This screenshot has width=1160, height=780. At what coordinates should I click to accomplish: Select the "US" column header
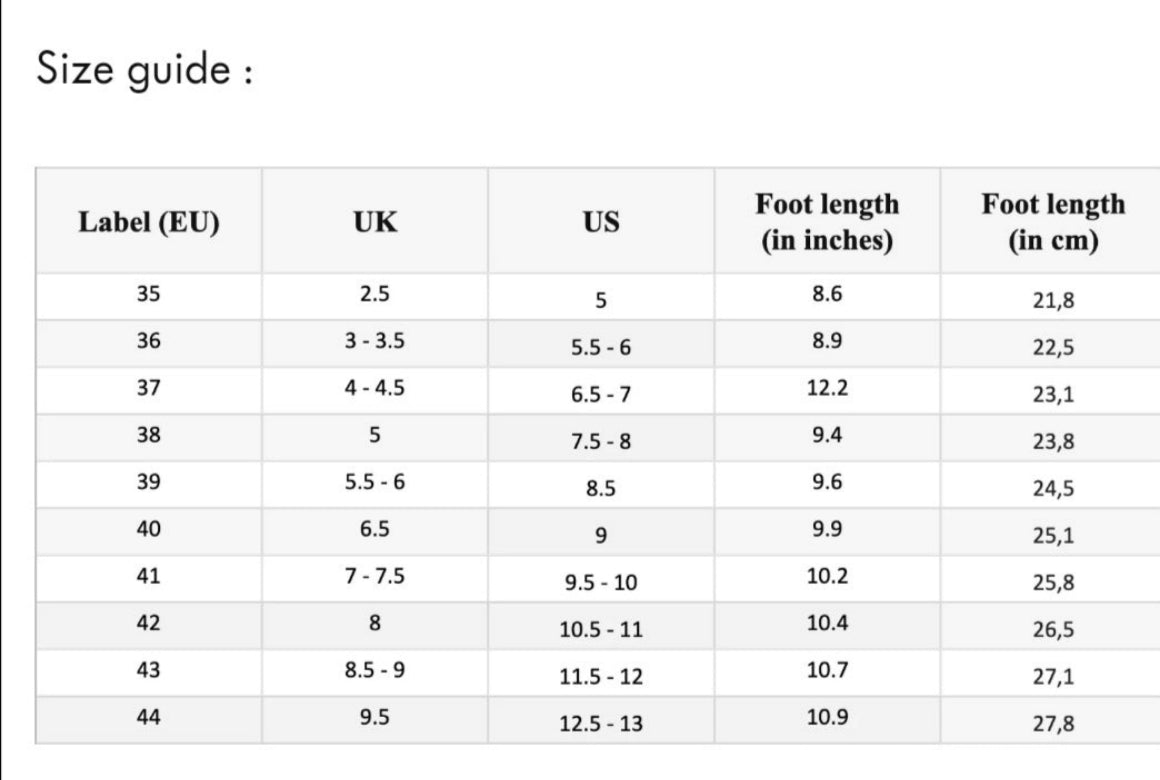(601, 222)
